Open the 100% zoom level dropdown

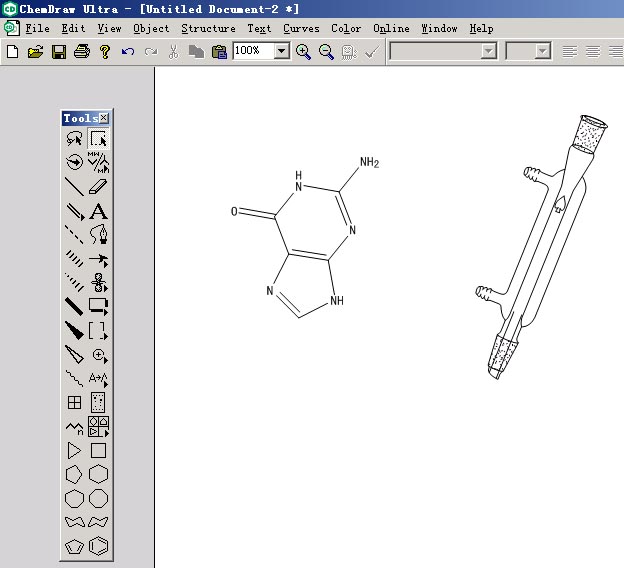pos(281,51)
